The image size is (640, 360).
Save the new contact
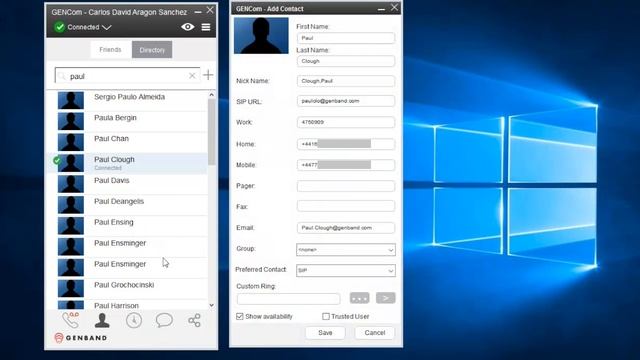coord(325,333)
